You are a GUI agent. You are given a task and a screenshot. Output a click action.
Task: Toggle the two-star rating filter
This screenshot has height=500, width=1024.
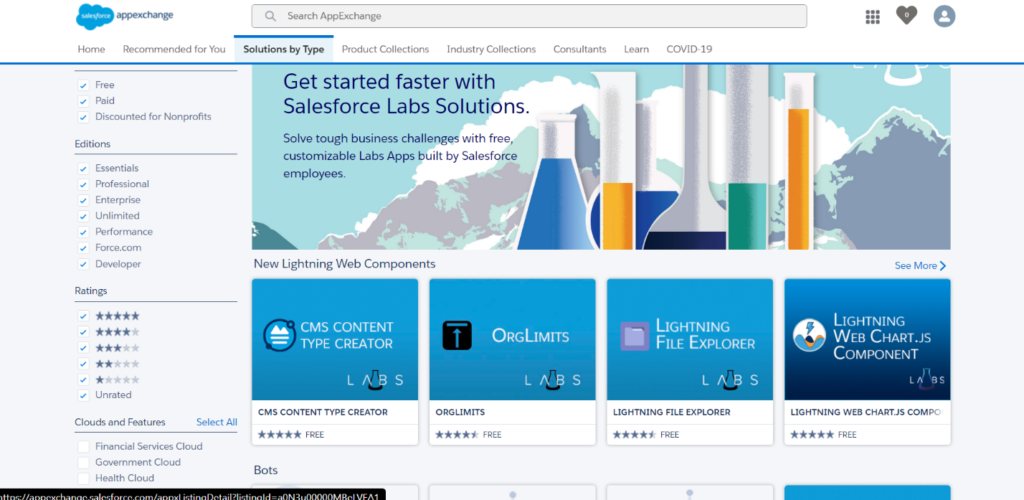[x=83, y=364]
